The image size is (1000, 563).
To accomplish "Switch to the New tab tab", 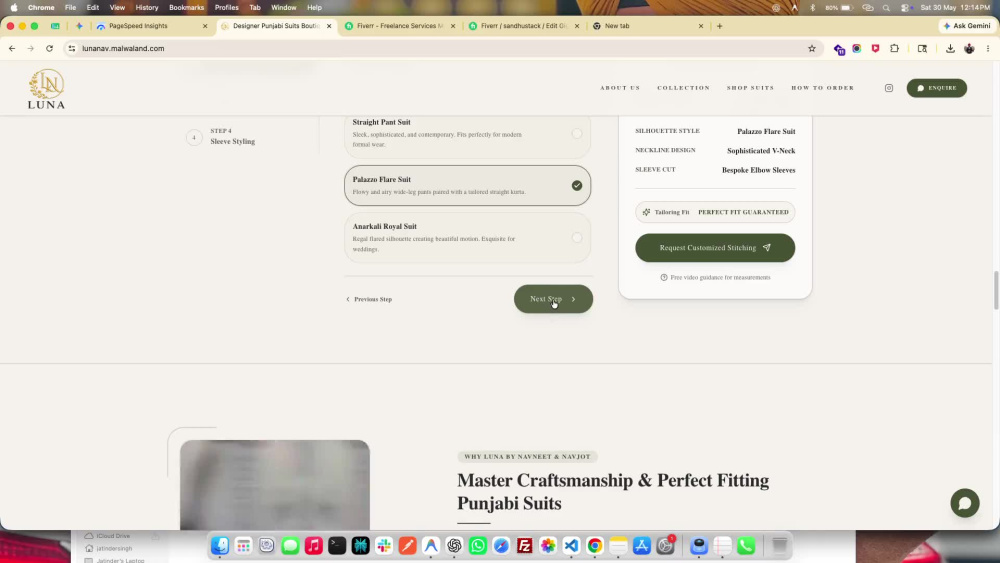I will 647,26.
